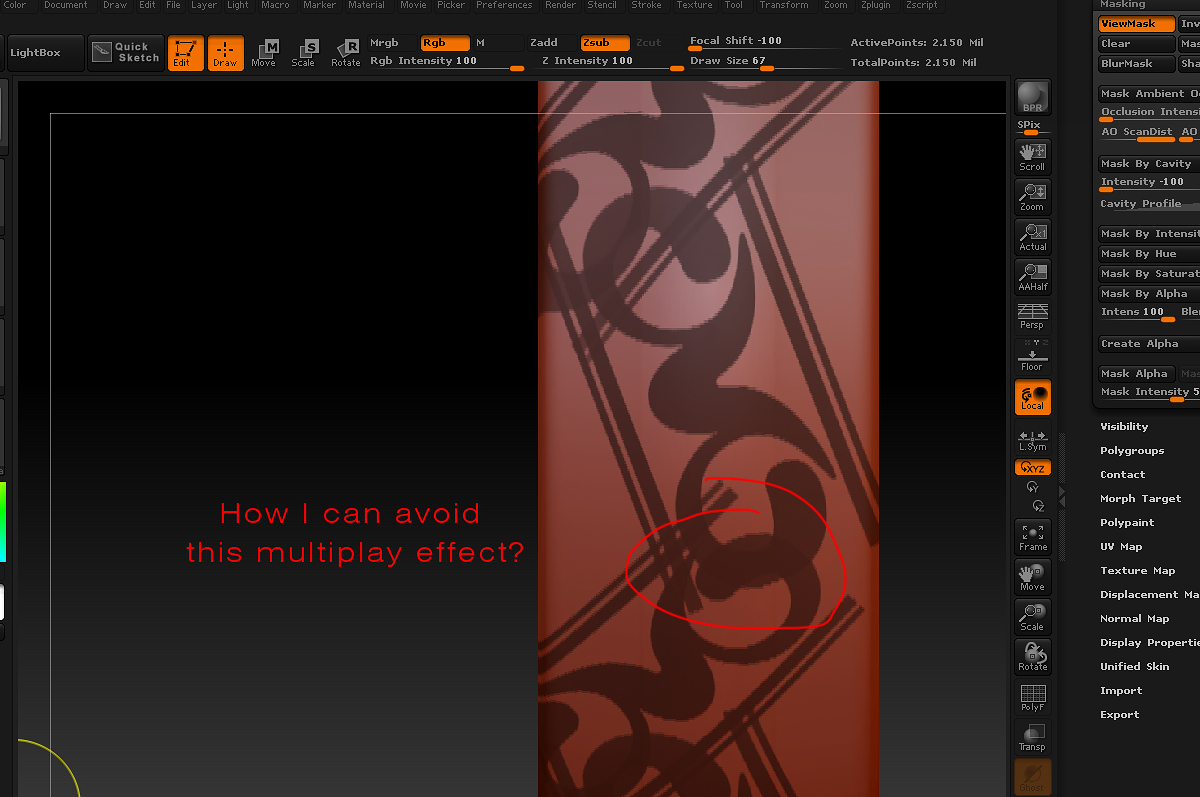Select Rgb paint mode
The height and width of the screenshot is (797, 1200).
[444, 43]
